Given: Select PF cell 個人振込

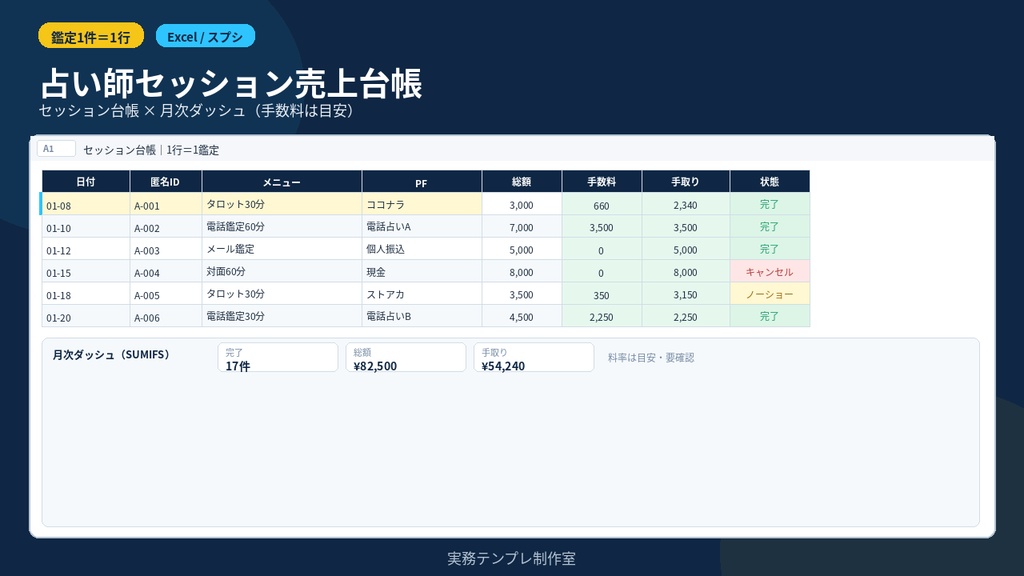Looking at the screenshot, I should (x=422, y=249).
